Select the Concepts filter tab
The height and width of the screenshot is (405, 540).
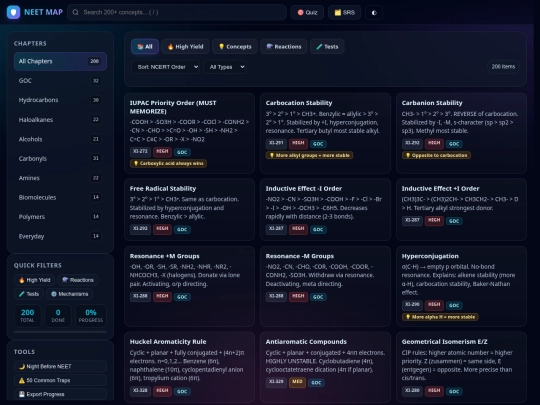click(235, 46)
